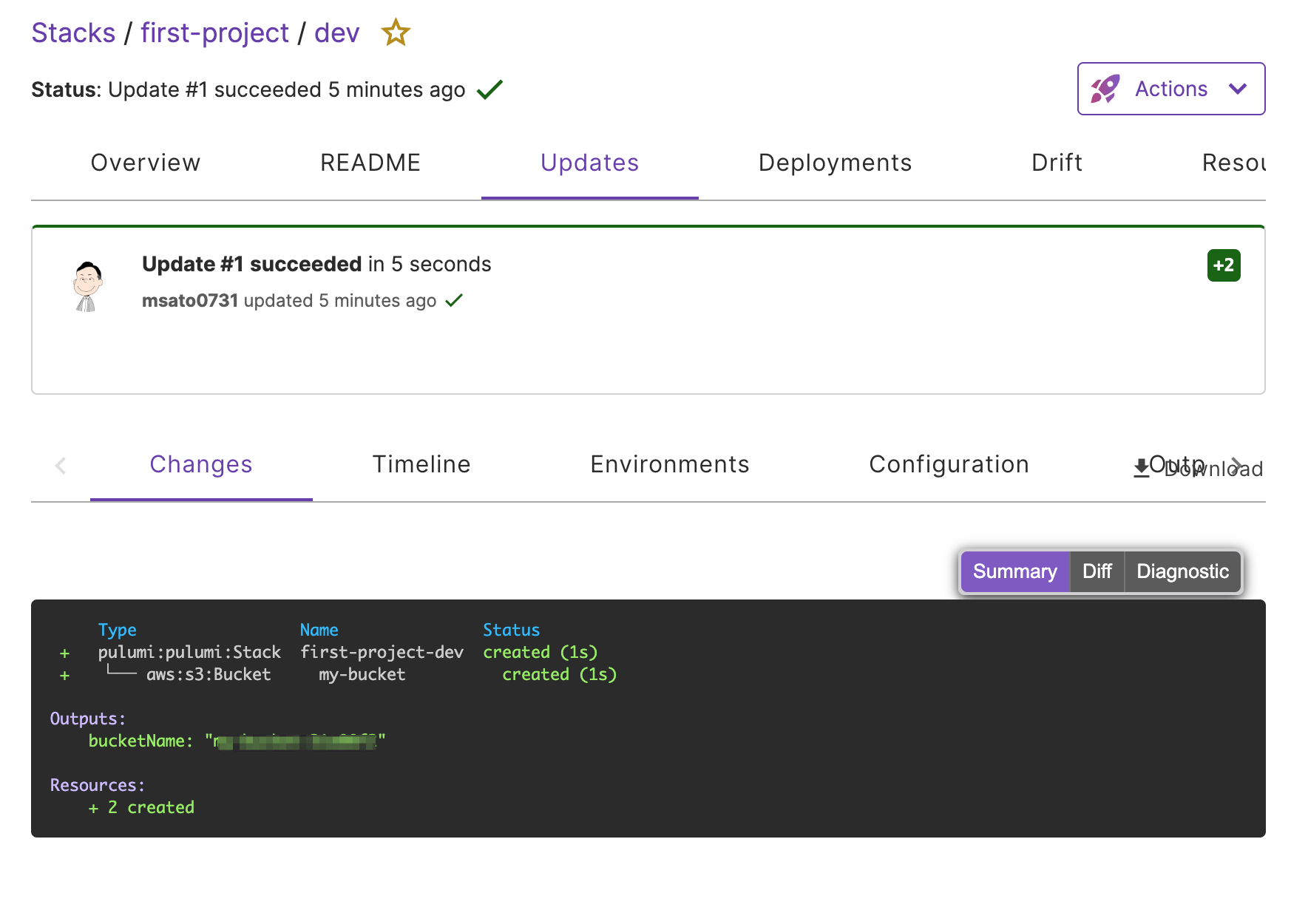Click the '+ 2 created' resources line
1291x924 pixels.
(141, 808)
